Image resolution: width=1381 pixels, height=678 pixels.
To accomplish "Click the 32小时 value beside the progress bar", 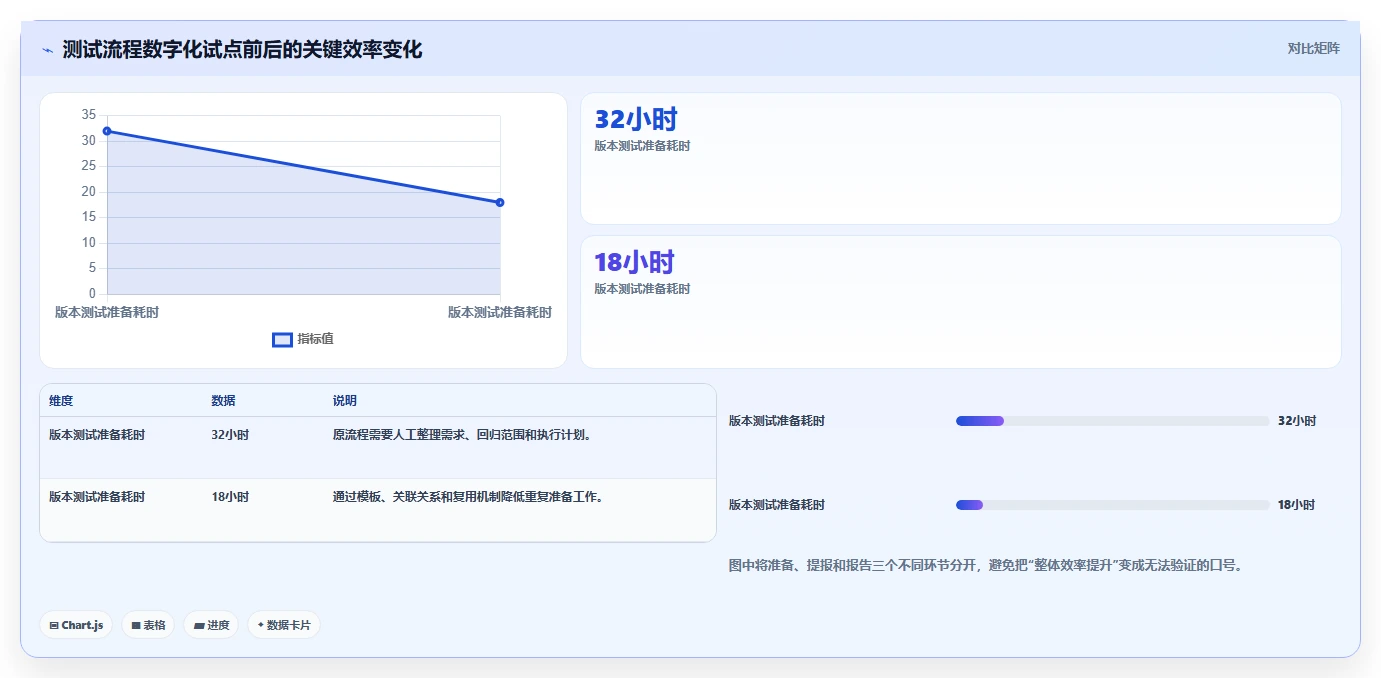I will [x=1297, y=421].
